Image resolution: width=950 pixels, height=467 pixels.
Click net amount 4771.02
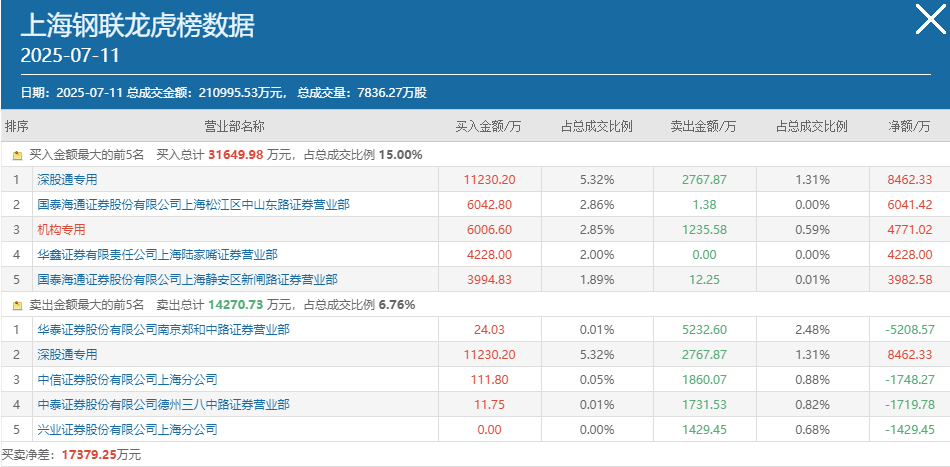tap(909, 230)
